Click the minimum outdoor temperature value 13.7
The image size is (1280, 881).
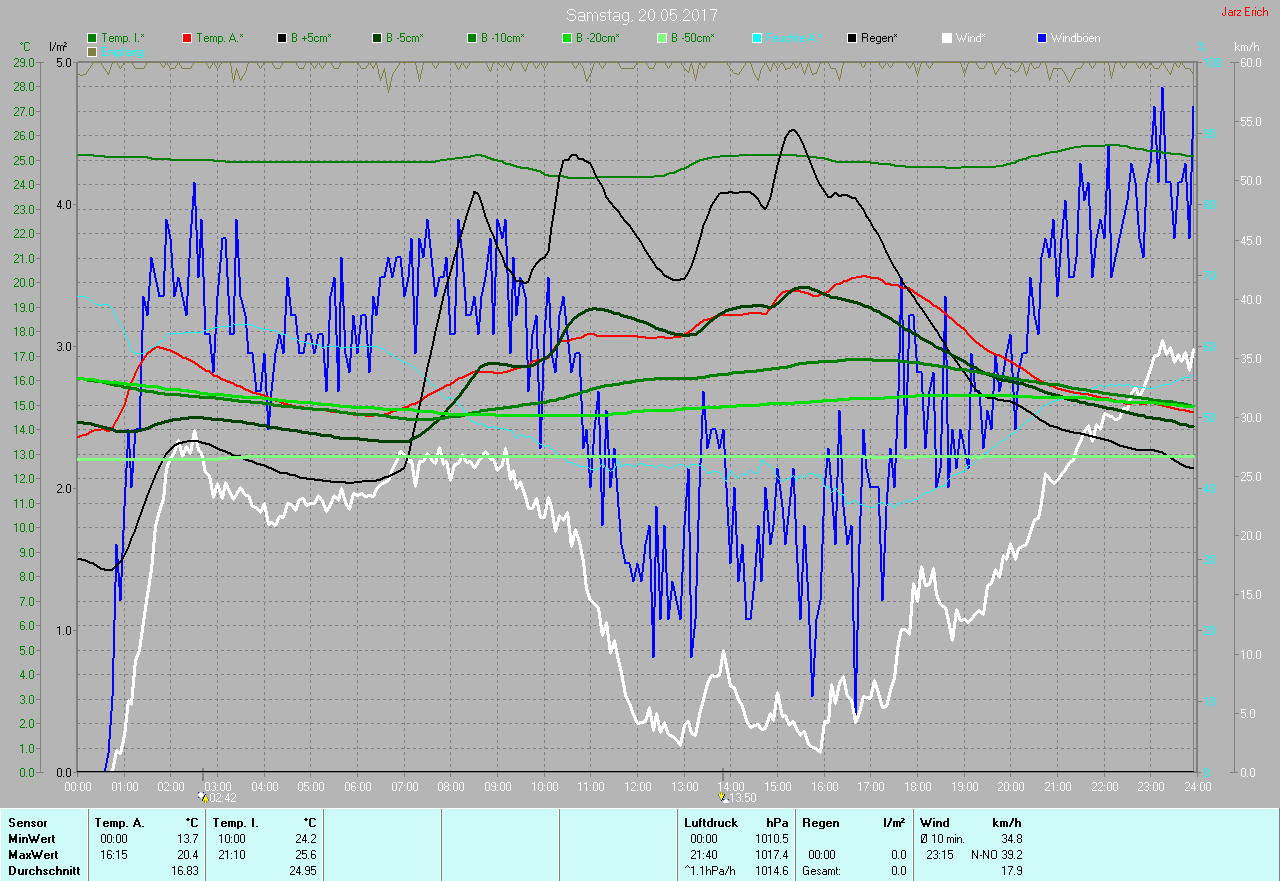coord(188,839)
